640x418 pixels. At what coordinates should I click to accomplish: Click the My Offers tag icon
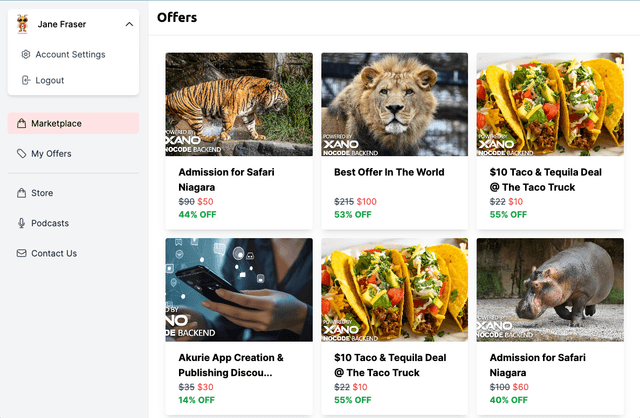pos(22,154)
